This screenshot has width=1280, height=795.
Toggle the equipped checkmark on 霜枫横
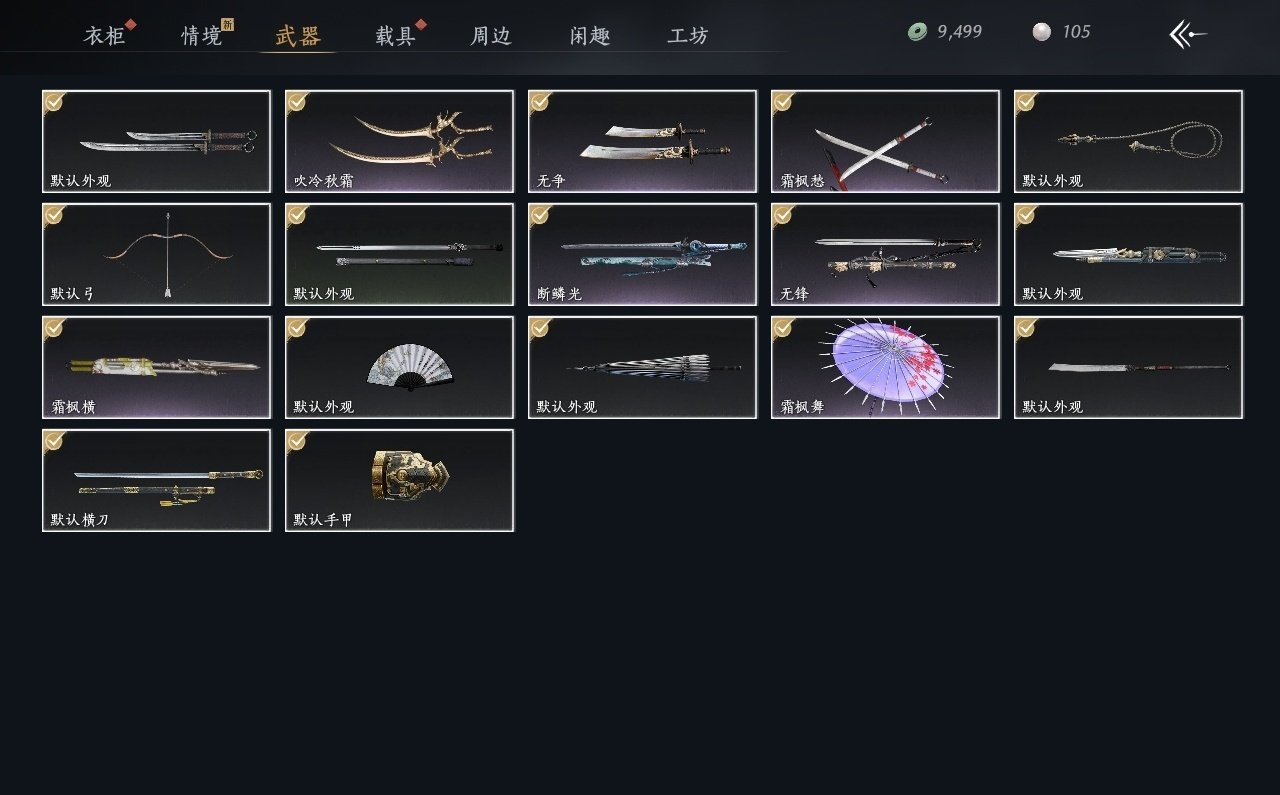click(54, 327)
